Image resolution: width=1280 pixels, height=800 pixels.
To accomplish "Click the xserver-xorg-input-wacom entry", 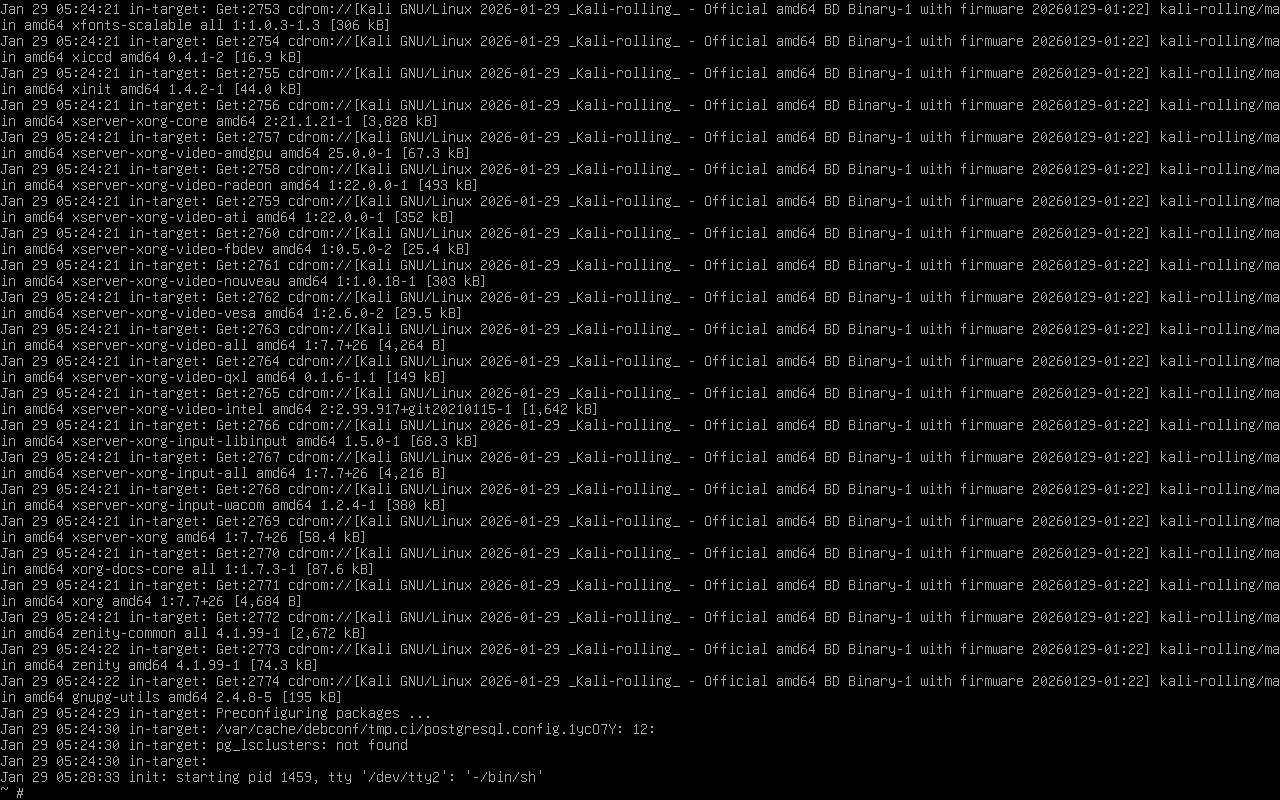I will tap(223, 505).
